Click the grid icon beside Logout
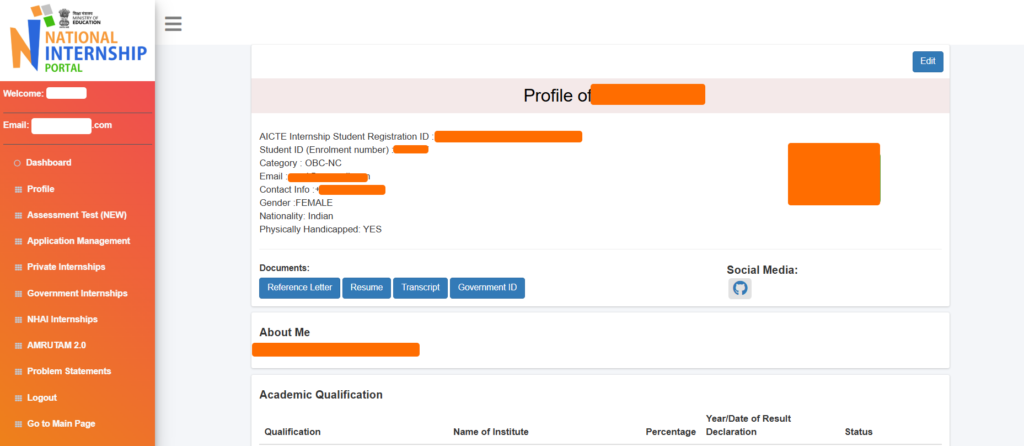This screenshot has height=446, width=1024. 18,398
